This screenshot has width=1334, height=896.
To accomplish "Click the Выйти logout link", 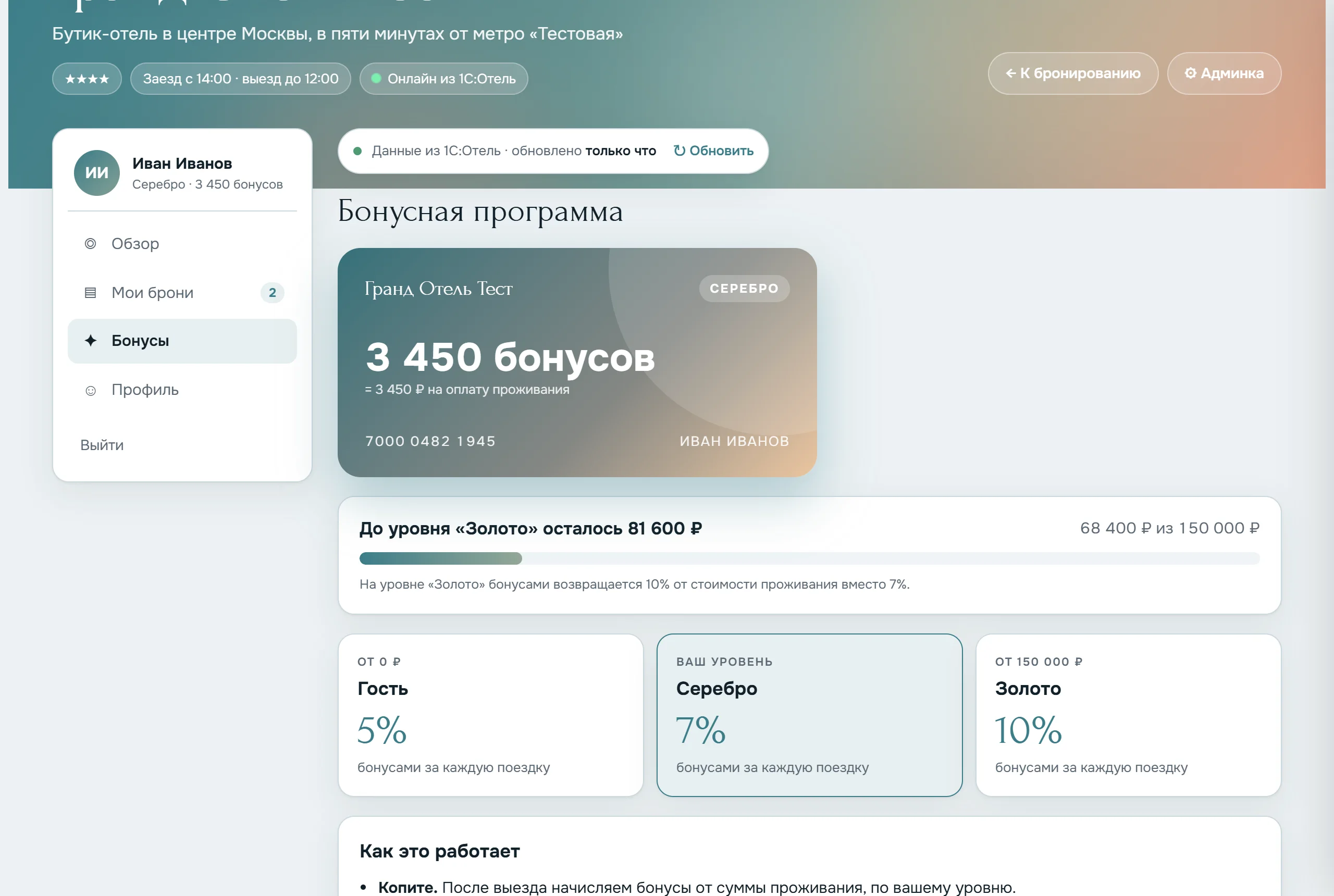I will [102, 445].
